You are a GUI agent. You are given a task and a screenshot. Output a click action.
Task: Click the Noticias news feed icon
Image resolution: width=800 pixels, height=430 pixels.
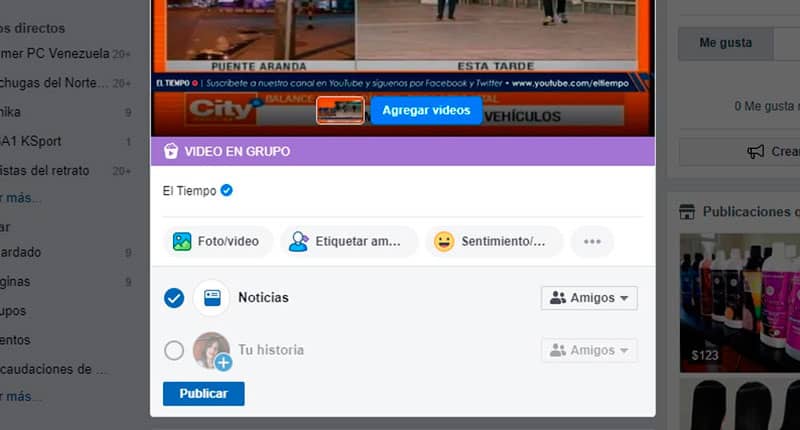212,298
